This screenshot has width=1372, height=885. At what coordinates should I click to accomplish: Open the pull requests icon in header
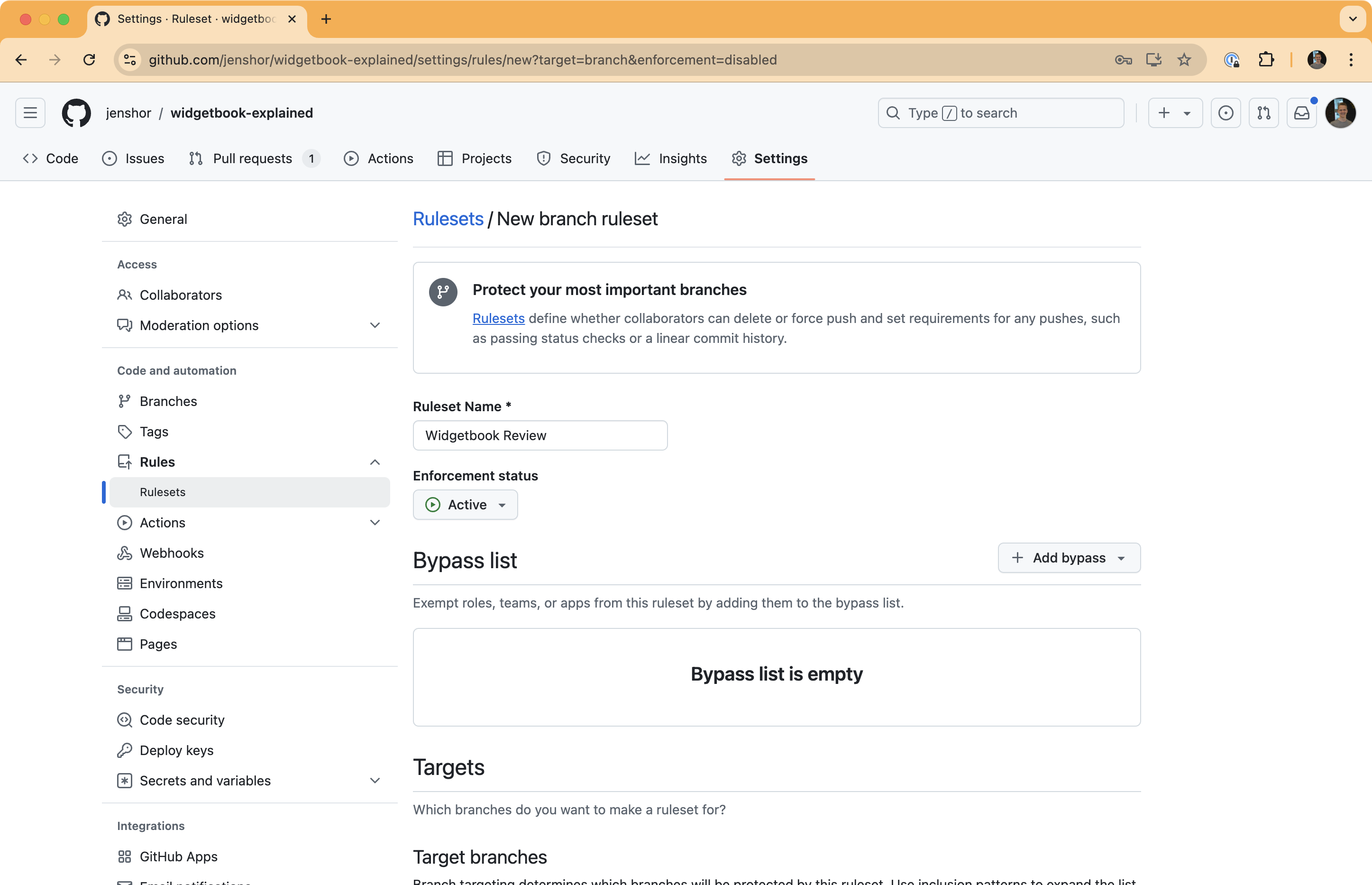pyautogui.click(x=1263, y=112)
